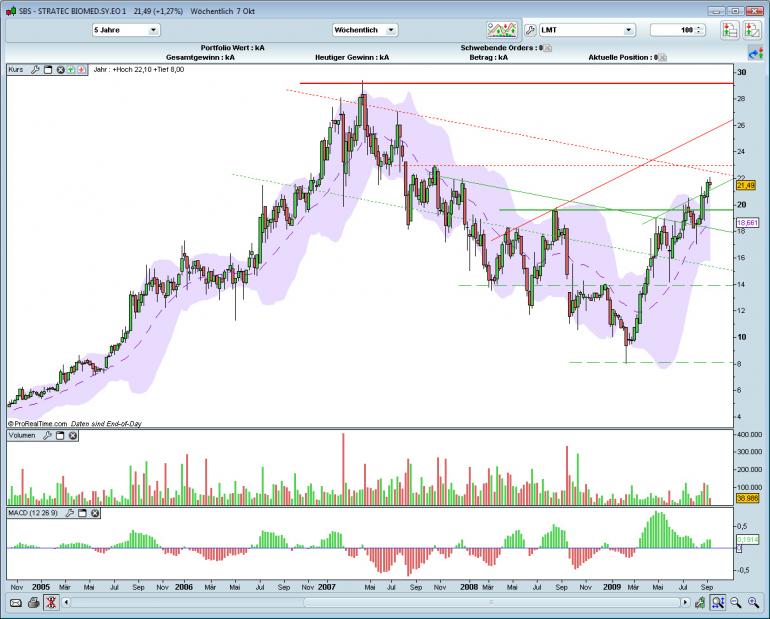Click the MACD (12 26 9) label
Viewport: 770px width, 619px height.
pyautogui.click(x=33, y=513)
